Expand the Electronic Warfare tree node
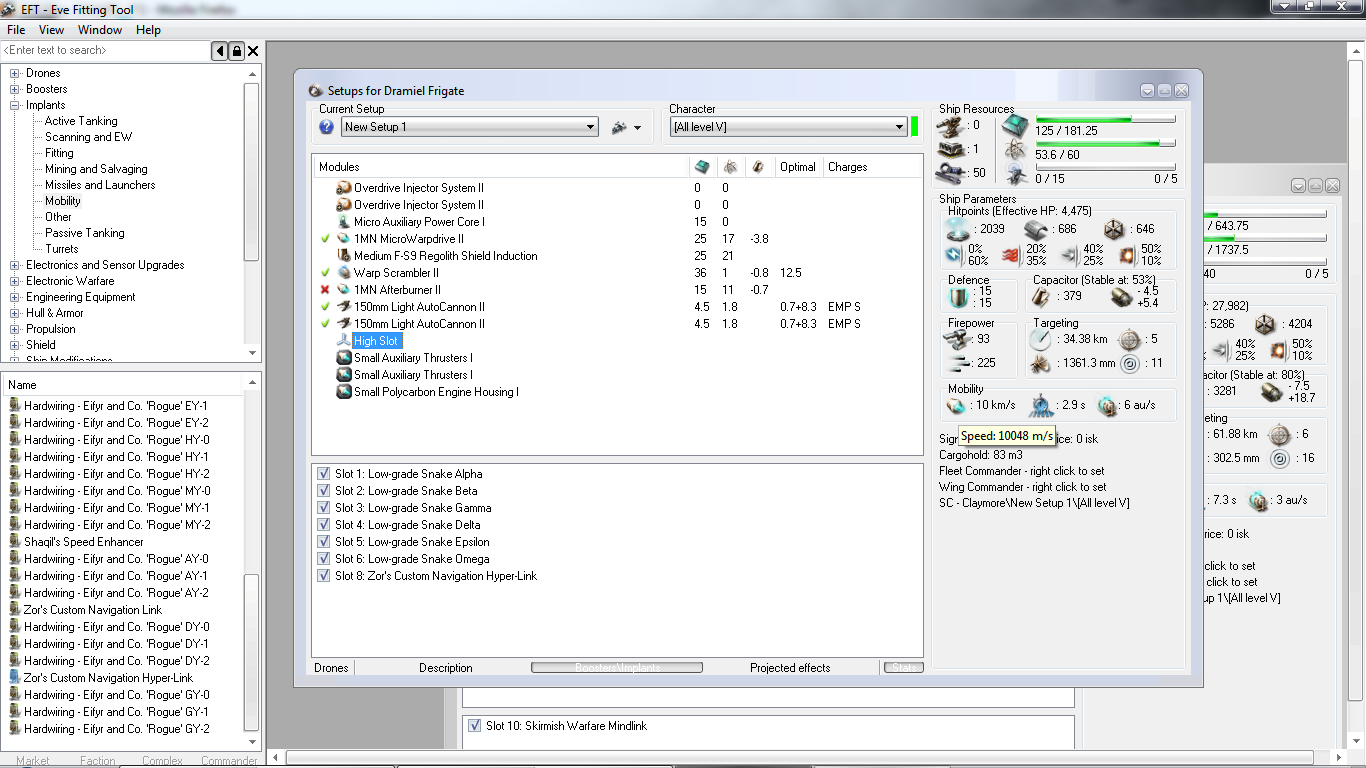The image size is (1366, 768). click(15, 281)
